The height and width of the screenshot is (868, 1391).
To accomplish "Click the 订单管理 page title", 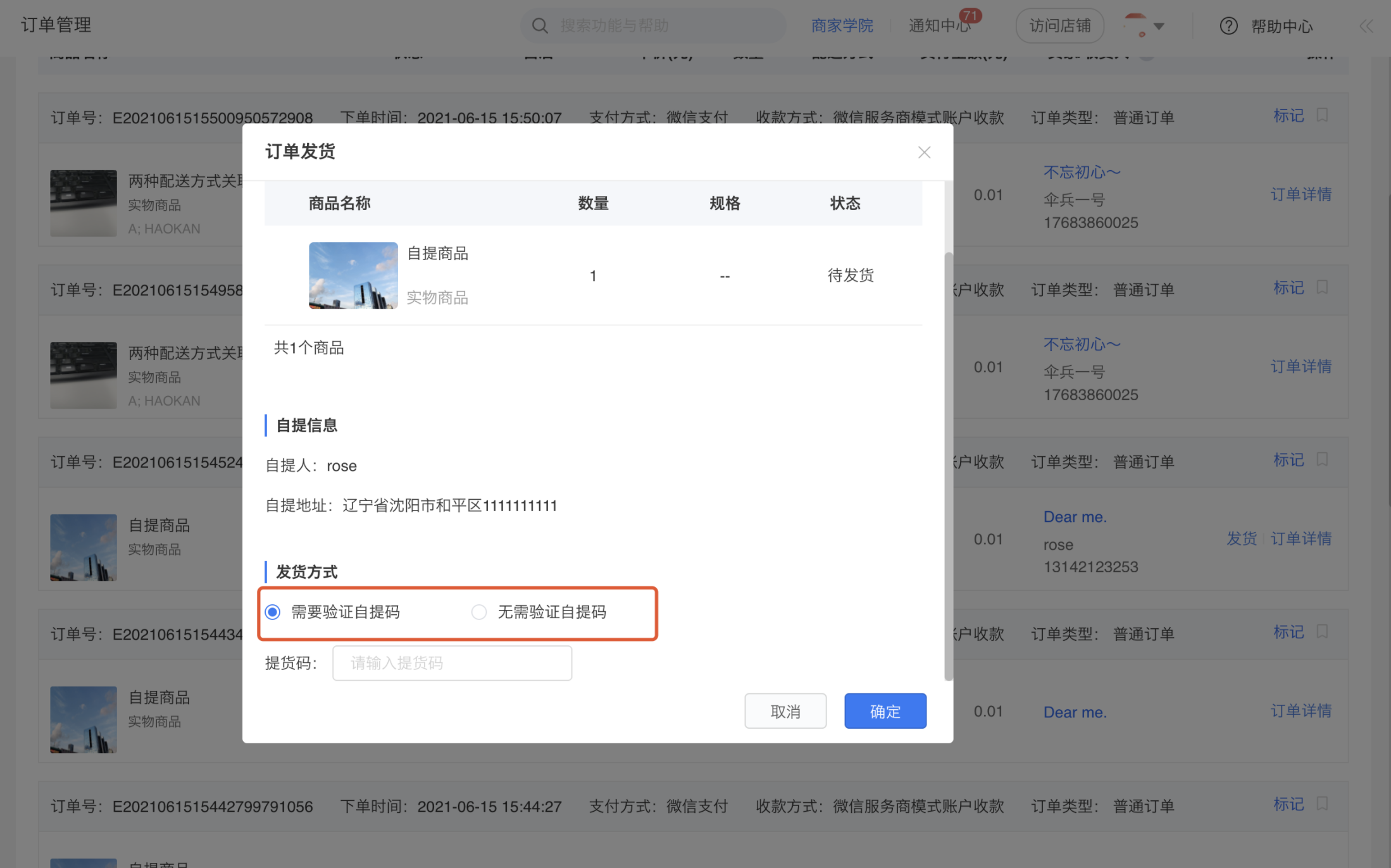I will (56, 25).
